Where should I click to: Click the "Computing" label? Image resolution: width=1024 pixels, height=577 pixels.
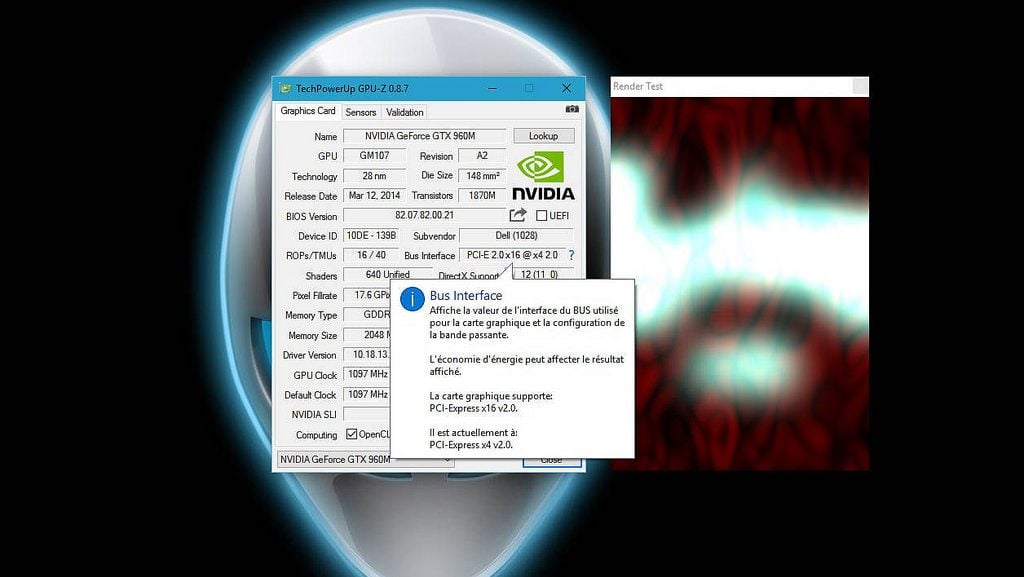coord(316,435)
